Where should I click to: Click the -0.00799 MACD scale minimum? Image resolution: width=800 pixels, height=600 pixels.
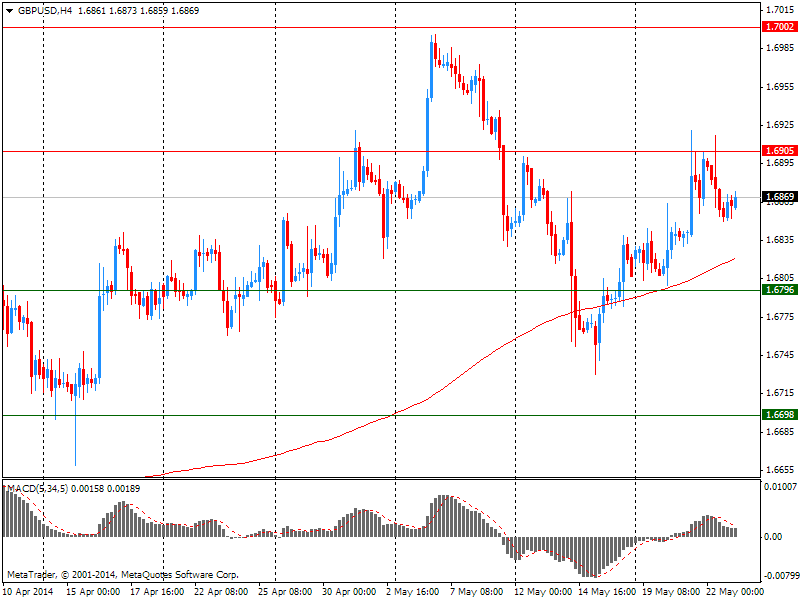(x=781, y=576)
